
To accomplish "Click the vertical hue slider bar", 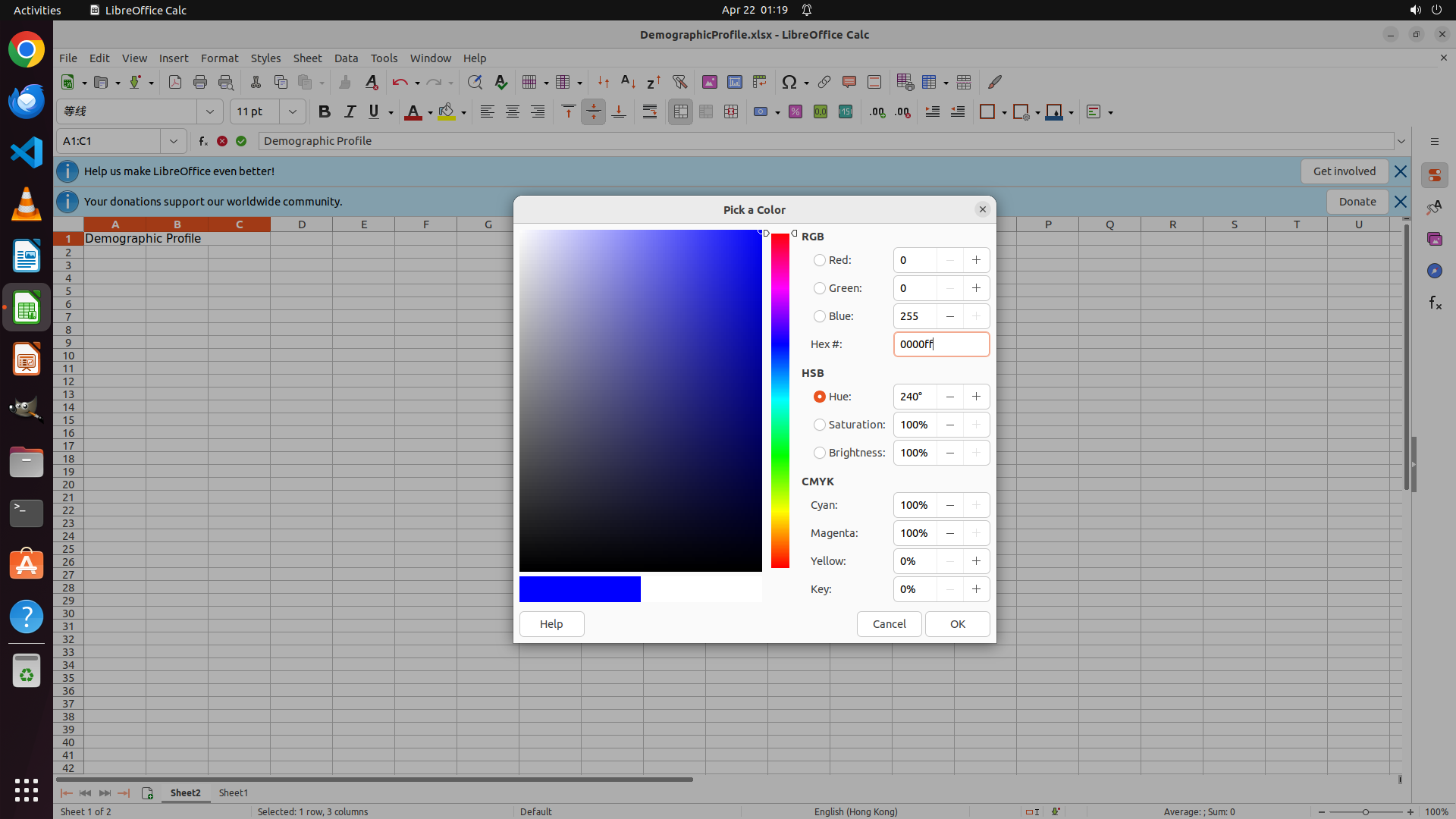I will tap(780, 400).
